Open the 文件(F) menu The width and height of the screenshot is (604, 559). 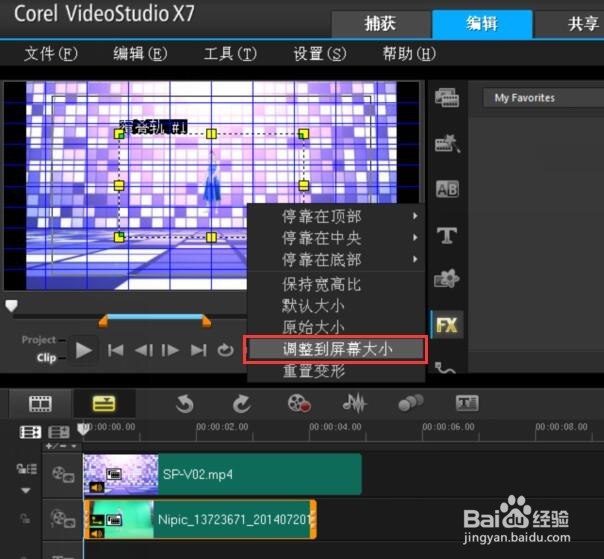click(51, 54)
